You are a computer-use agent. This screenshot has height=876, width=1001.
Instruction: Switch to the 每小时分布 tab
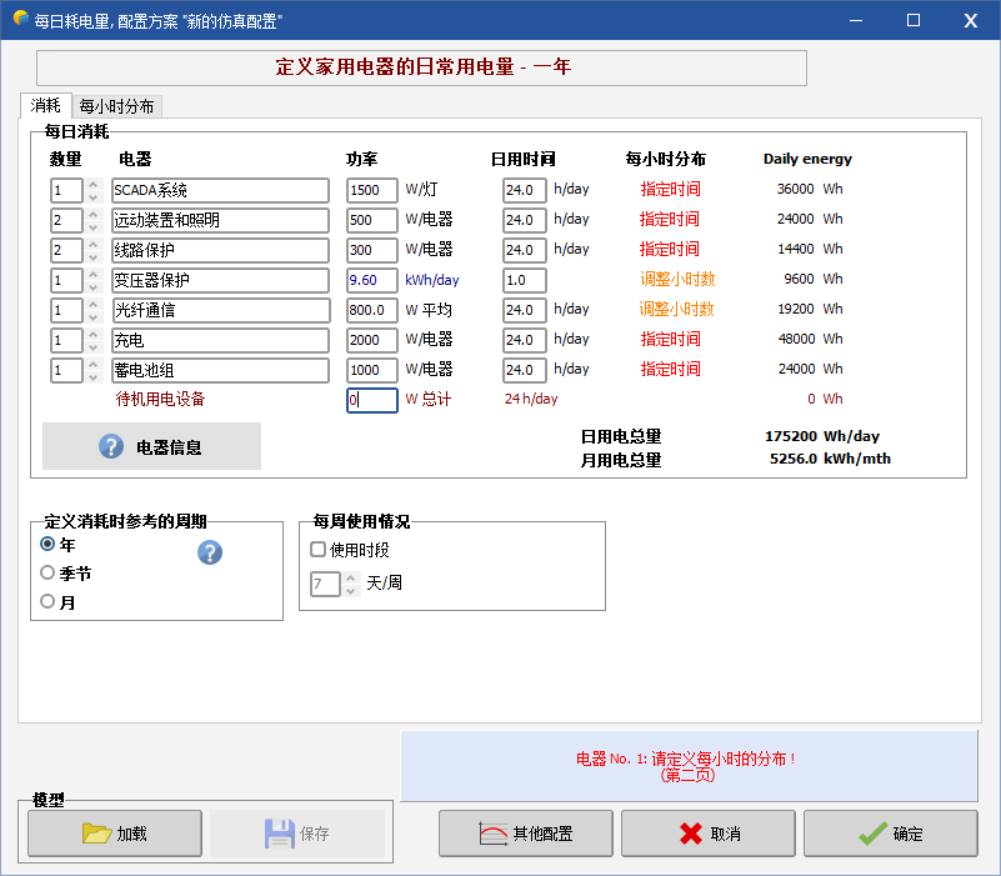click(117, 106)
